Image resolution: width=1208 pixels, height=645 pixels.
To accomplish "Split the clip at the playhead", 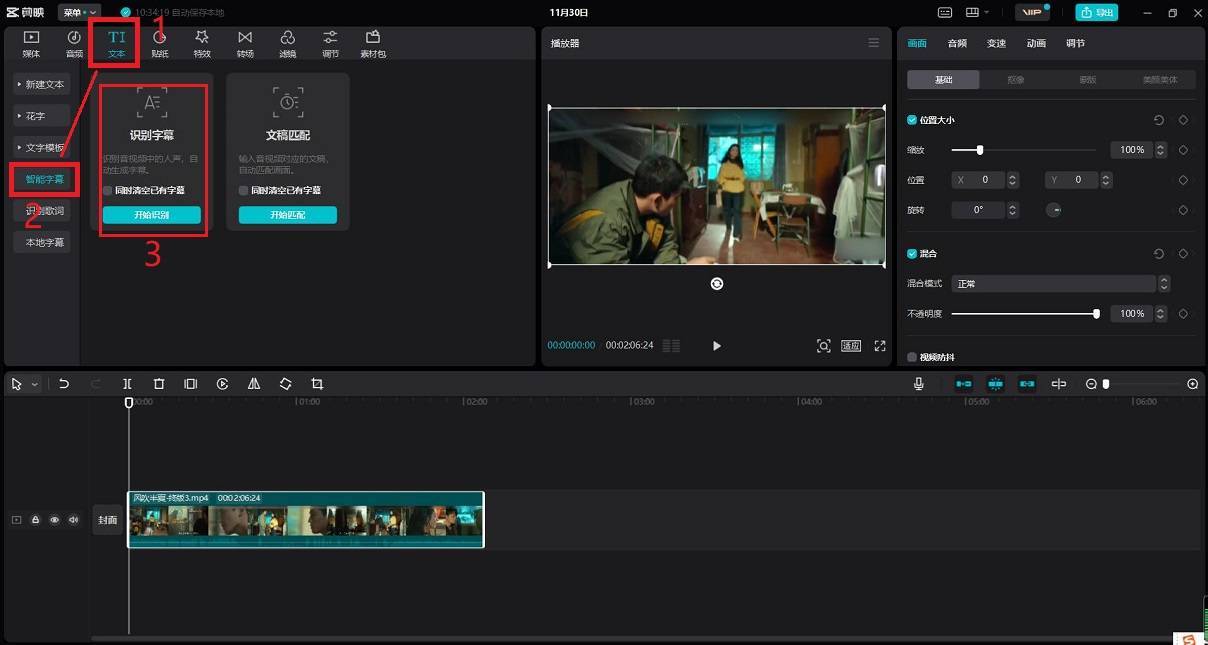I will pyautogui.click(x=127, y=384).
